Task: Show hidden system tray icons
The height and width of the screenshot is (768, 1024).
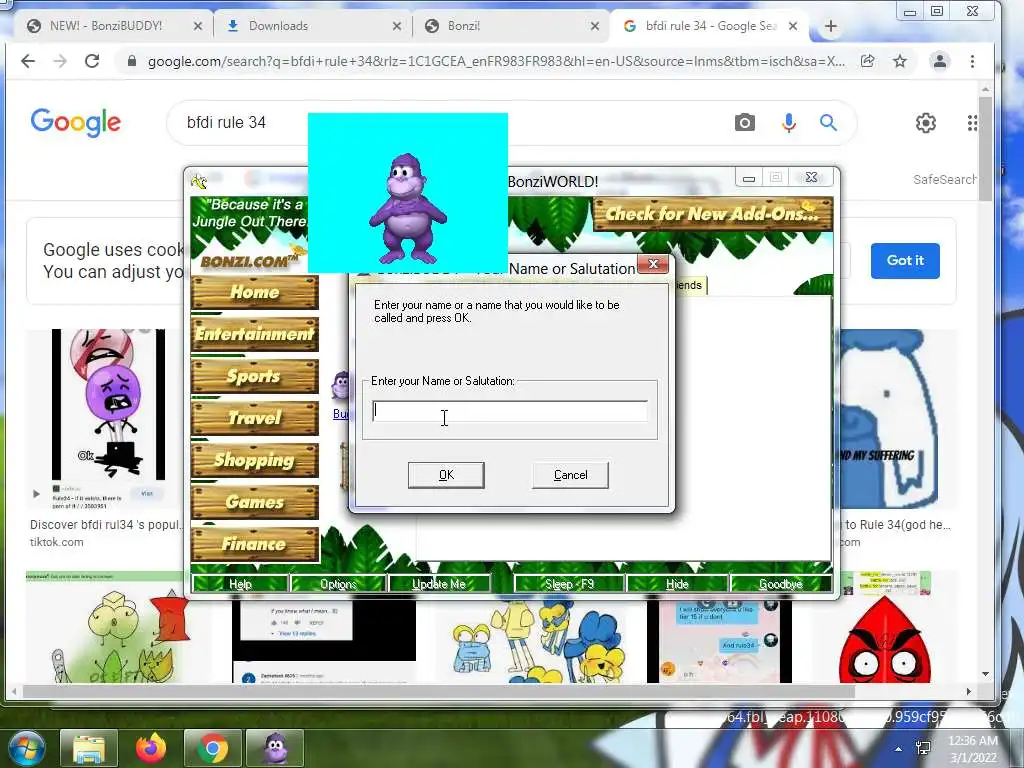Action: click(x=899, y=749)
